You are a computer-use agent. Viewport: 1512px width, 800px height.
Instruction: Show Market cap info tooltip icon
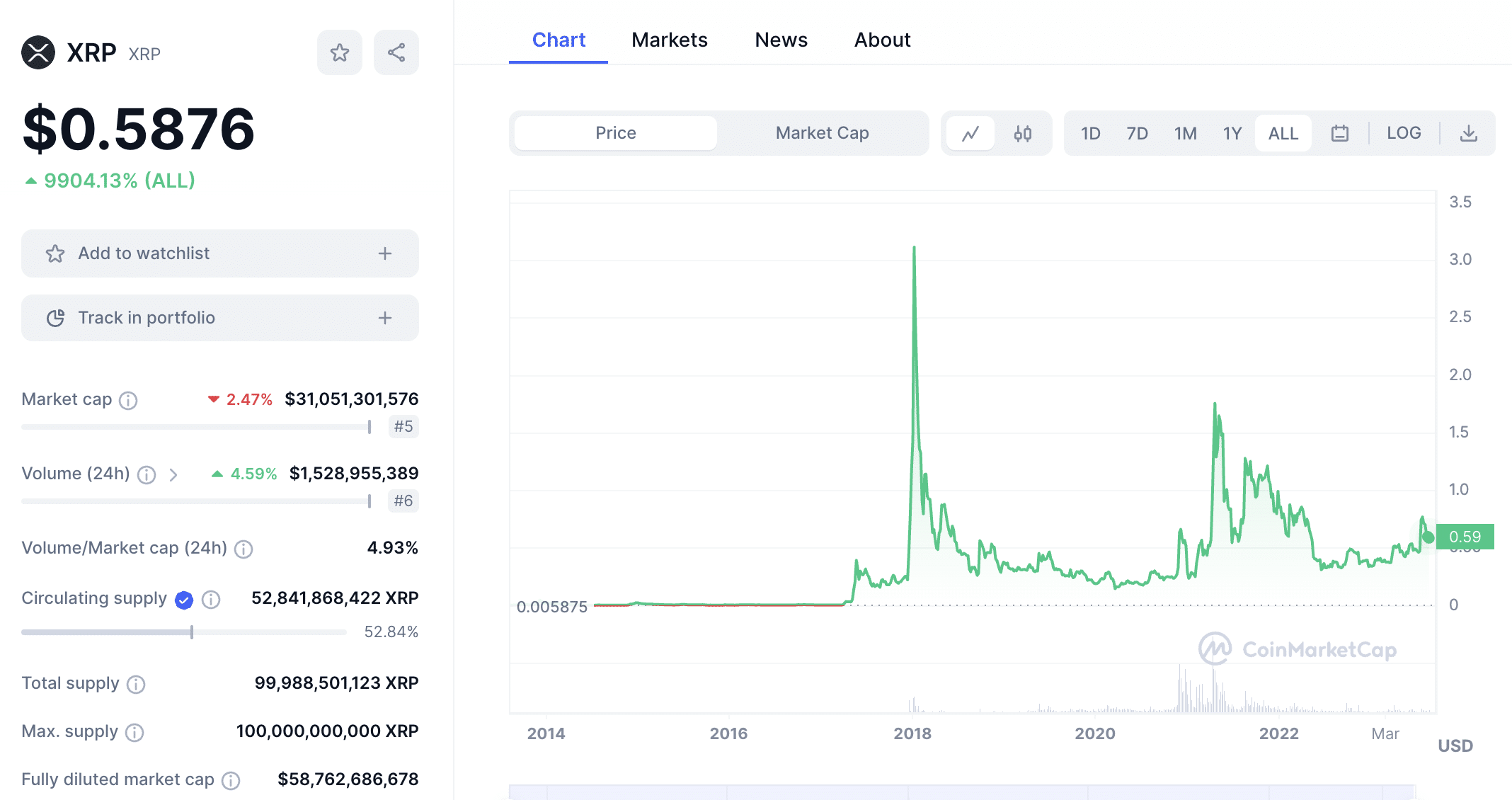(128, 401)
